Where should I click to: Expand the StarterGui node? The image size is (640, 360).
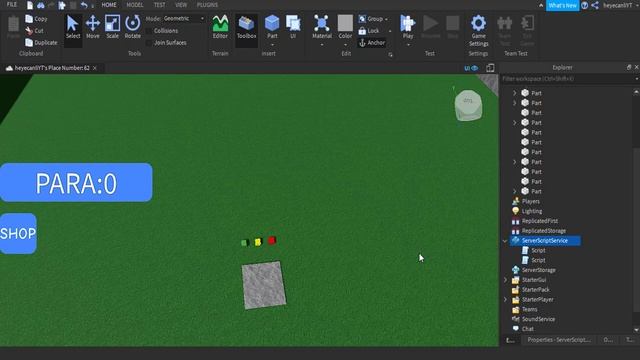[x=505, y=280]
